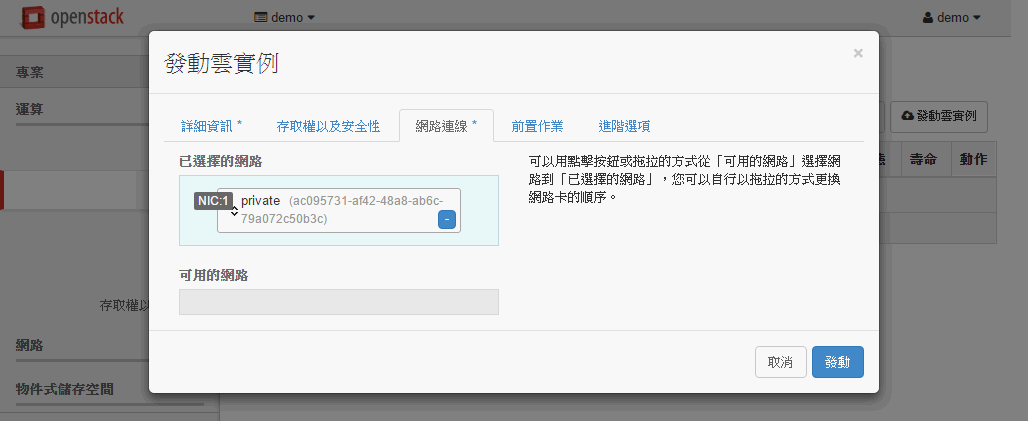This screenshot has width=1028, height=421.
Task: Show the 進階選項 tab
Action: click(x=624, y=126)
